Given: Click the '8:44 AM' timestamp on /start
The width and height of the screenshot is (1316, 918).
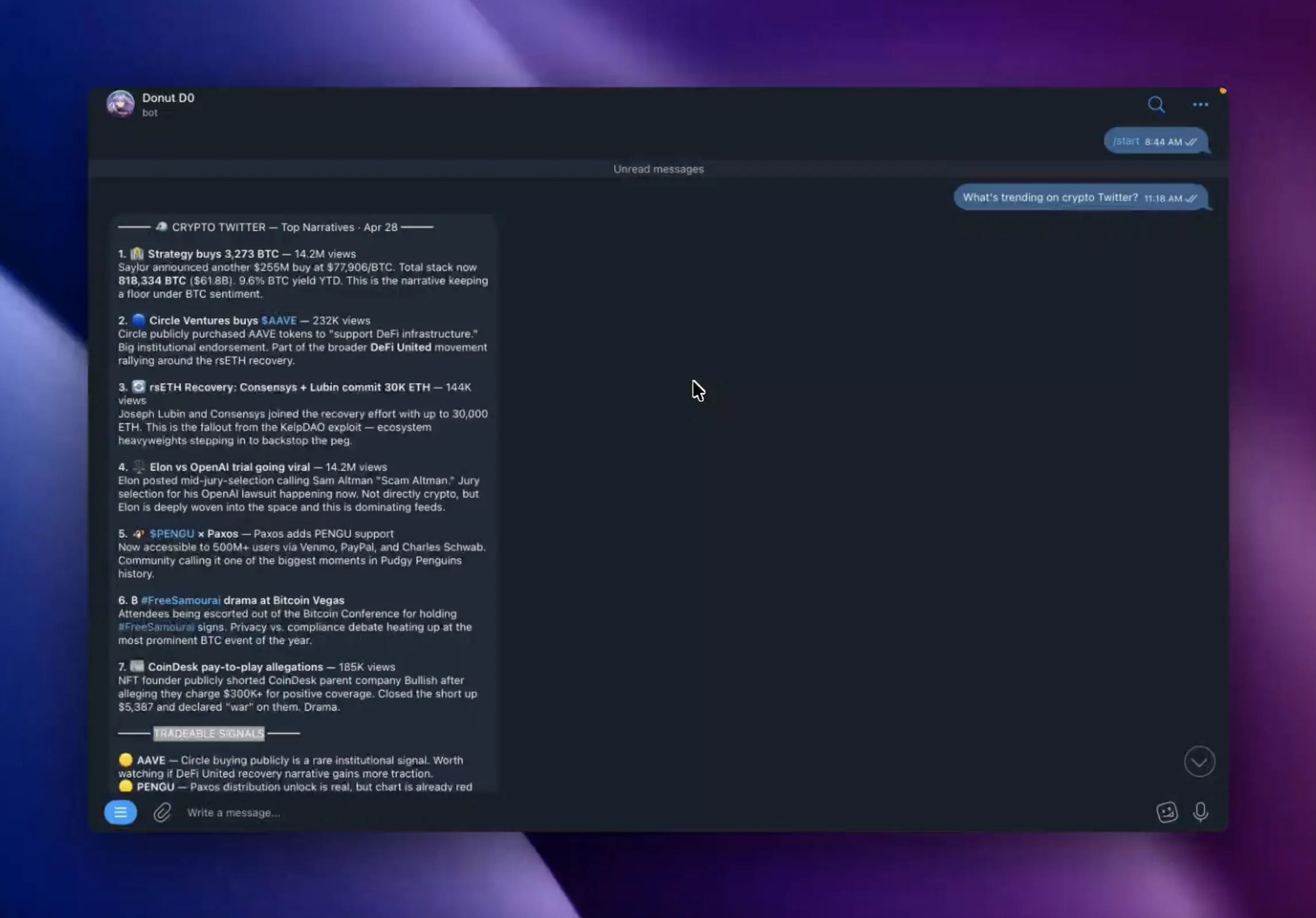Looking at the screenshot, I should (x=1163, y=142).
